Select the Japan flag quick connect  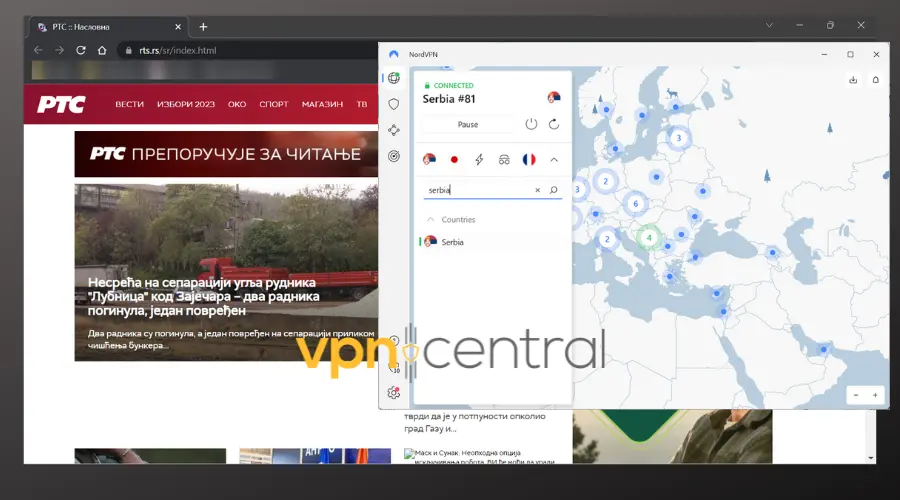pyautogui.click(x=454, y=160)
